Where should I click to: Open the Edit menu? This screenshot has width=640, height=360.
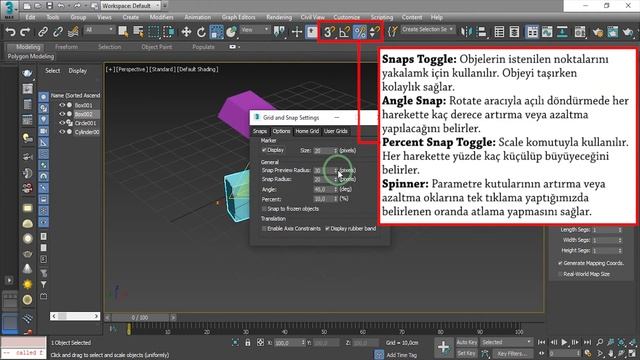pyautogui.click(x=30, y=17)
